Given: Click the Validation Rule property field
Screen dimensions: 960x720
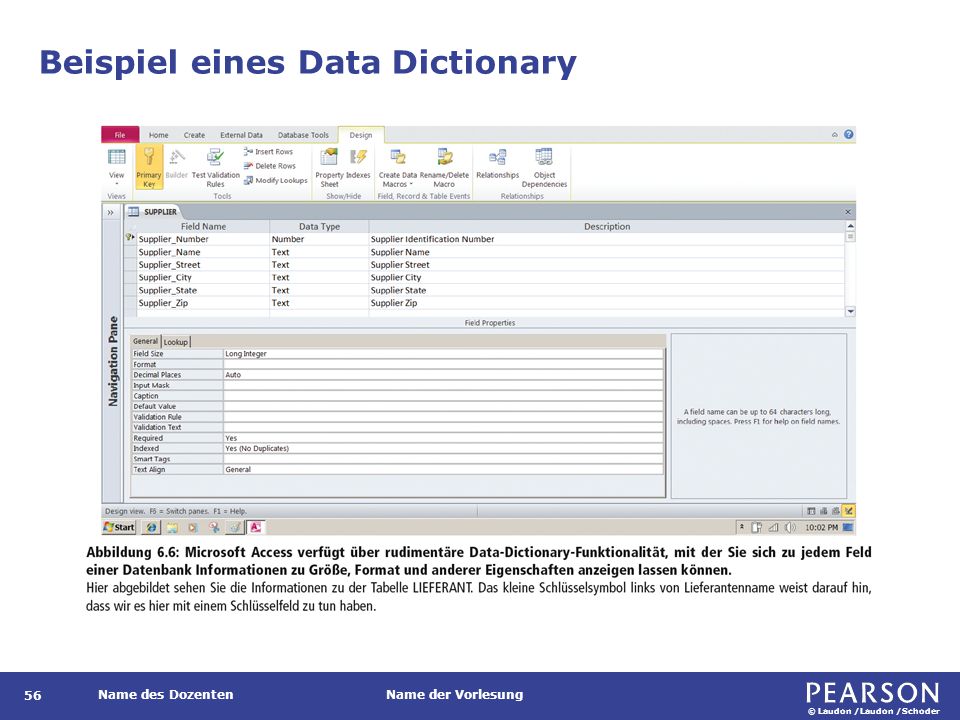Looking at the screenshot, I should tap(443, 417).
